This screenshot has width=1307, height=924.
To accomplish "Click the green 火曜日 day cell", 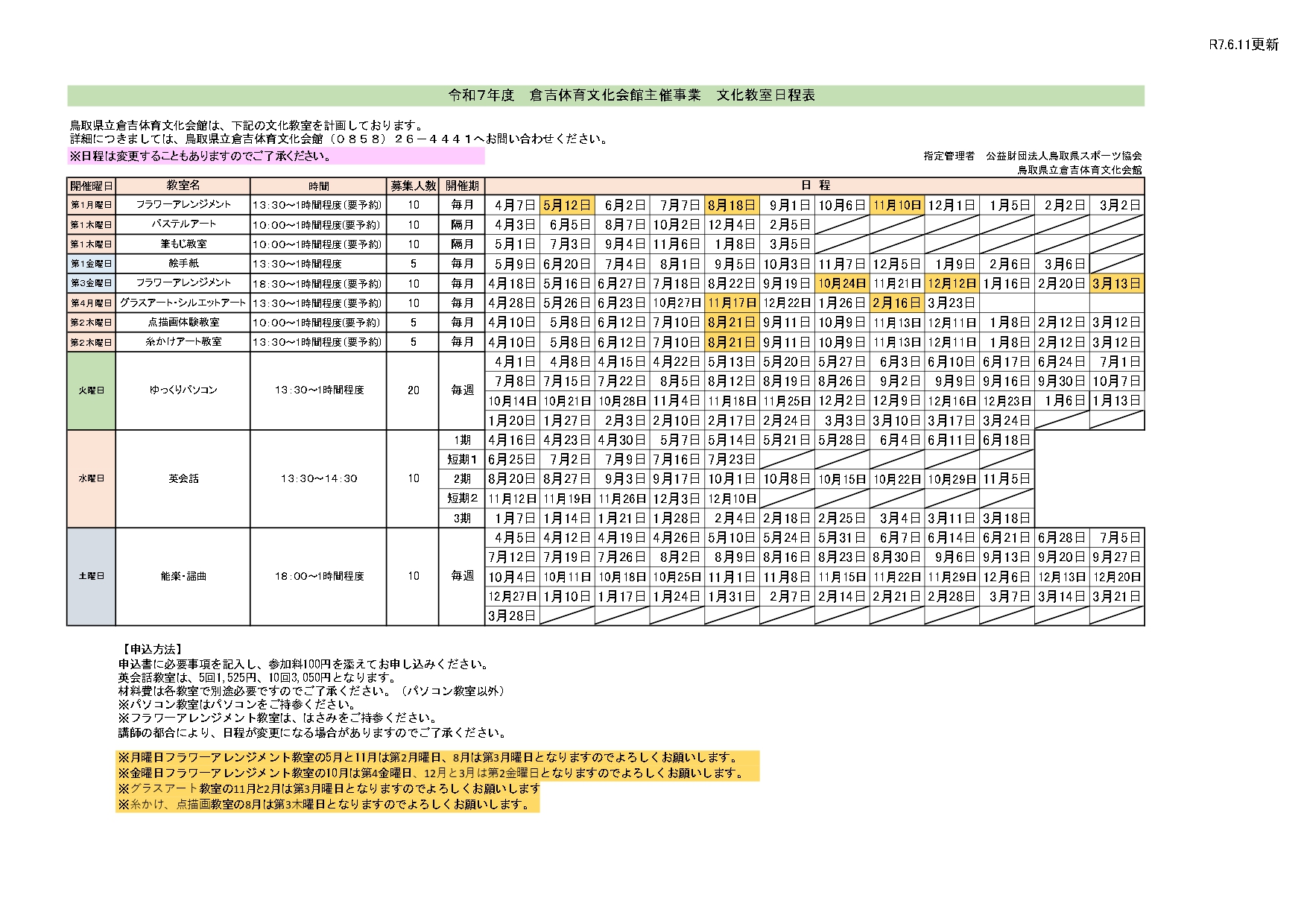I will [x=92, y=390].
